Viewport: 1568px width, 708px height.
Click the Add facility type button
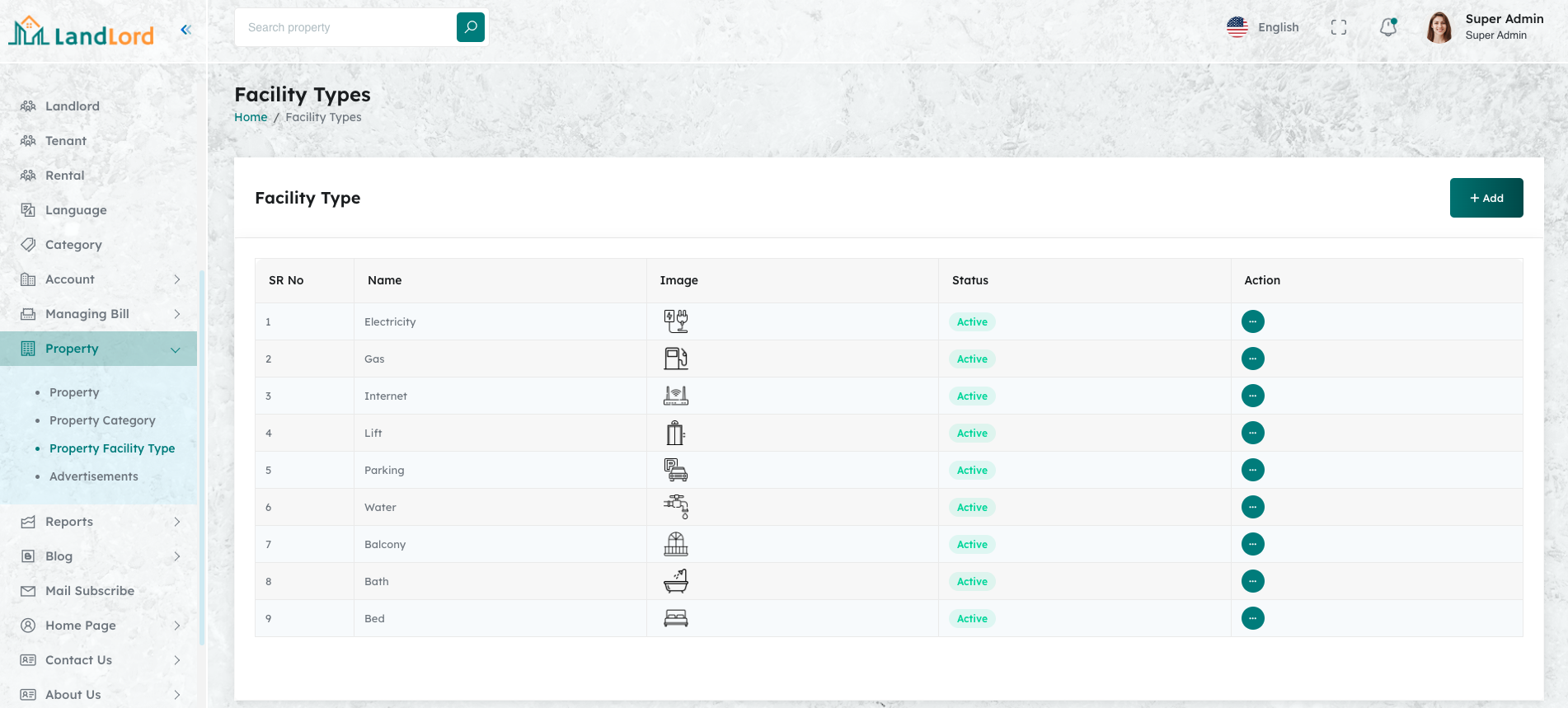[1486, 198]
